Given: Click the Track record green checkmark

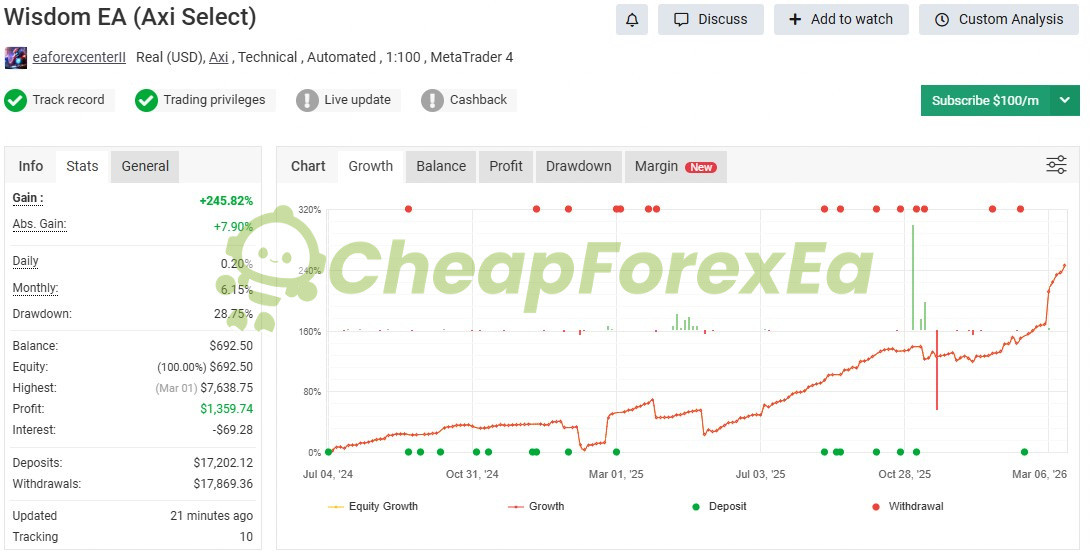Looking at the screenshot, I should (x=15, y=100).
